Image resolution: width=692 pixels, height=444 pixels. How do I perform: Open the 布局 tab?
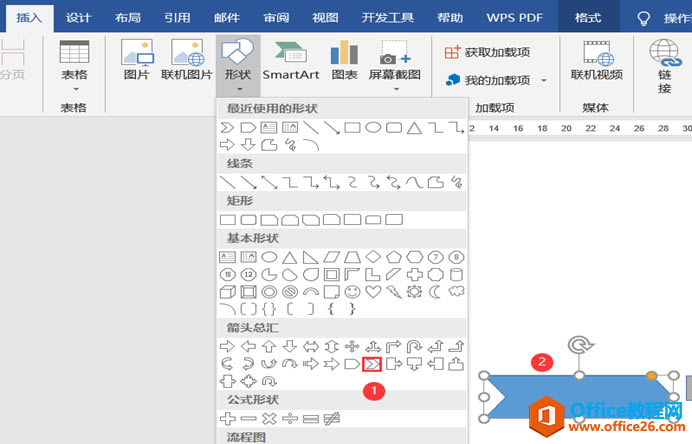[x=128, y=18]
